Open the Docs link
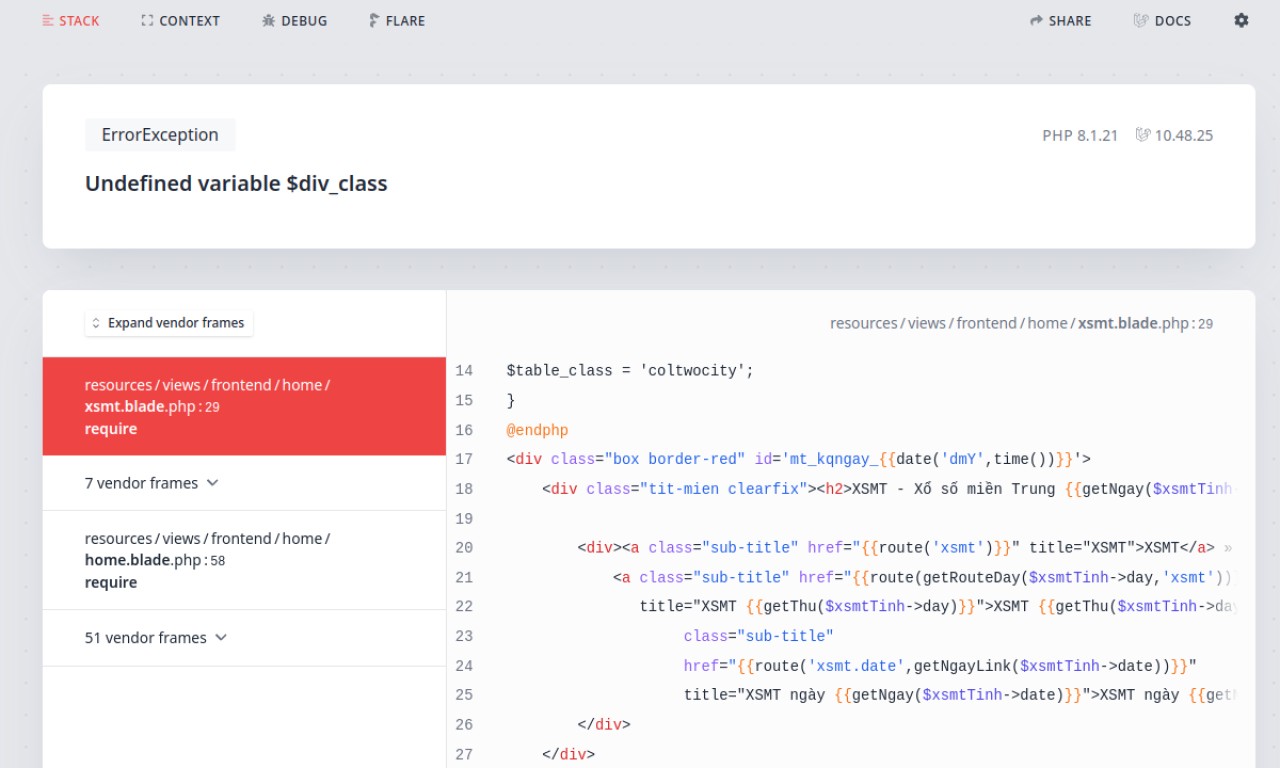 pos(1162,20)
